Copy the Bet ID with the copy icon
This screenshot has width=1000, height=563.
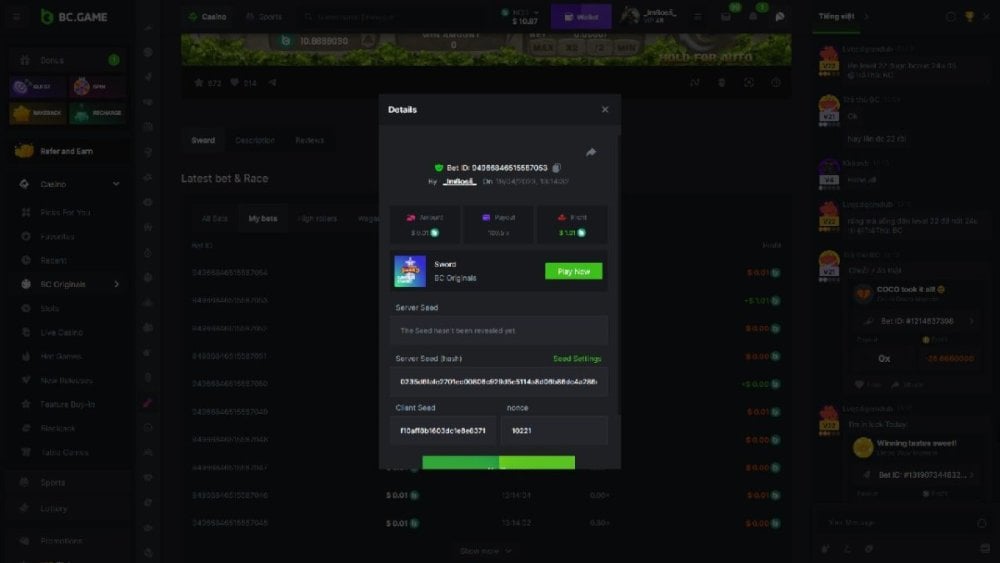point(557,167)
